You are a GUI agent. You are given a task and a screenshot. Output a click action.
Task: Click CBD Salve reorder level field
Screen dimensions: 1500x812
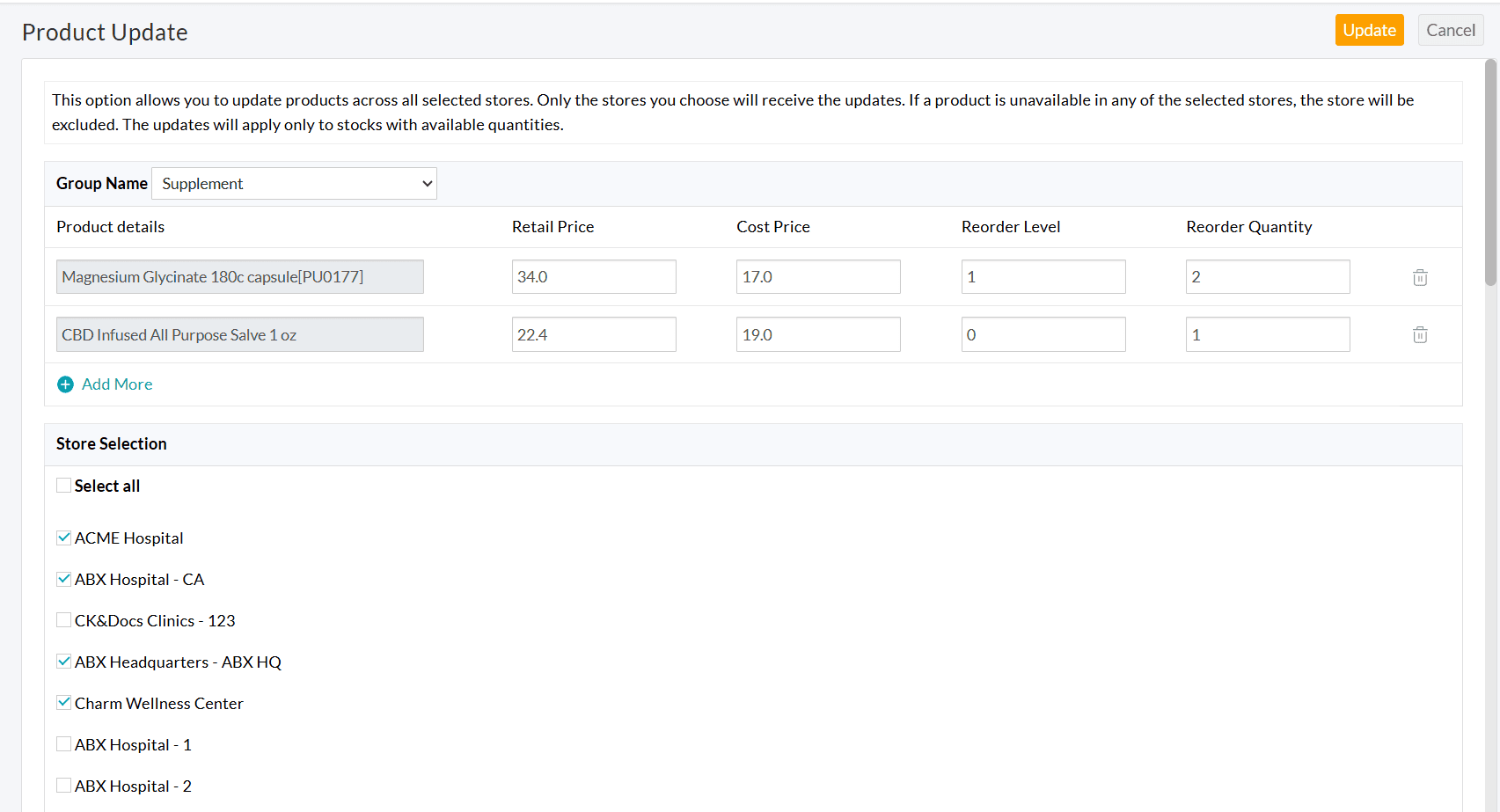pyautogui.click(x=1043, y=334)
